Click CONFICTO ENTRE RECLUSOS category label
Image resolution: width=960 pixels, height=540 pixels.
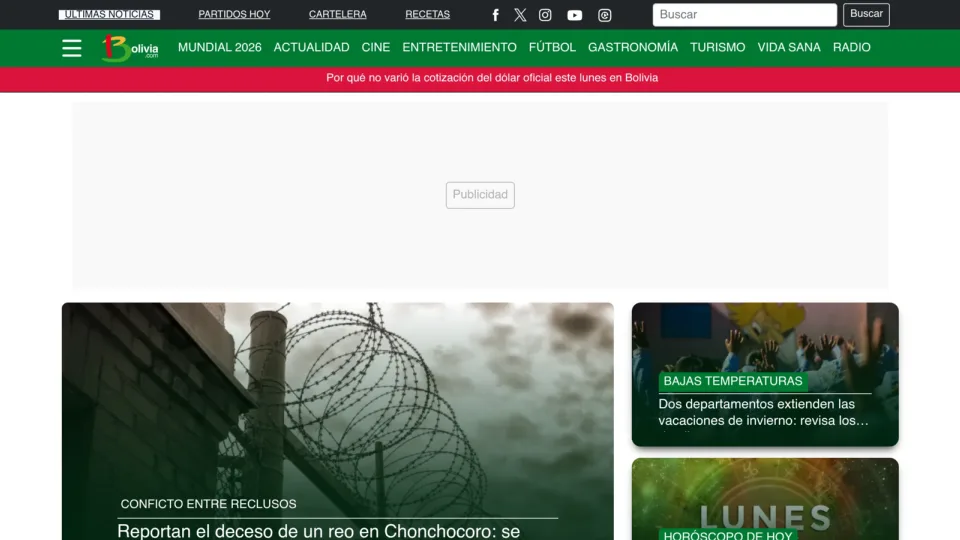click(x=208, y=504)
